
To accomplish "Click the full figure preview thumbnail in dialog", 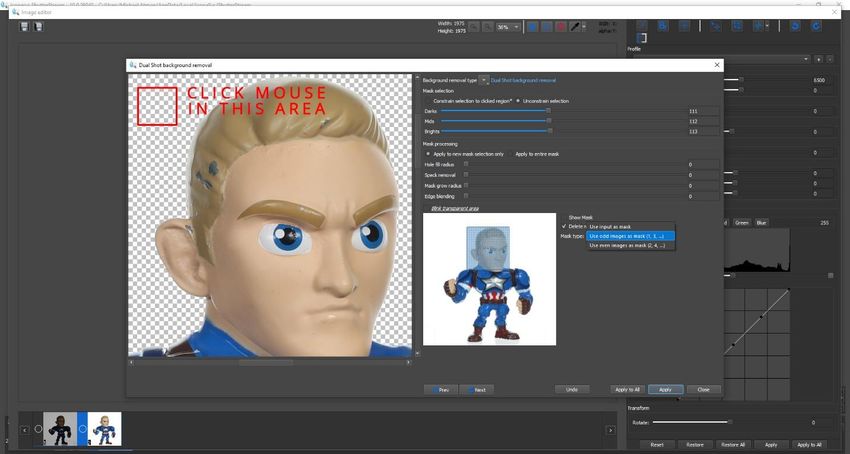I will pyautogui.click(x=490, y=279).
